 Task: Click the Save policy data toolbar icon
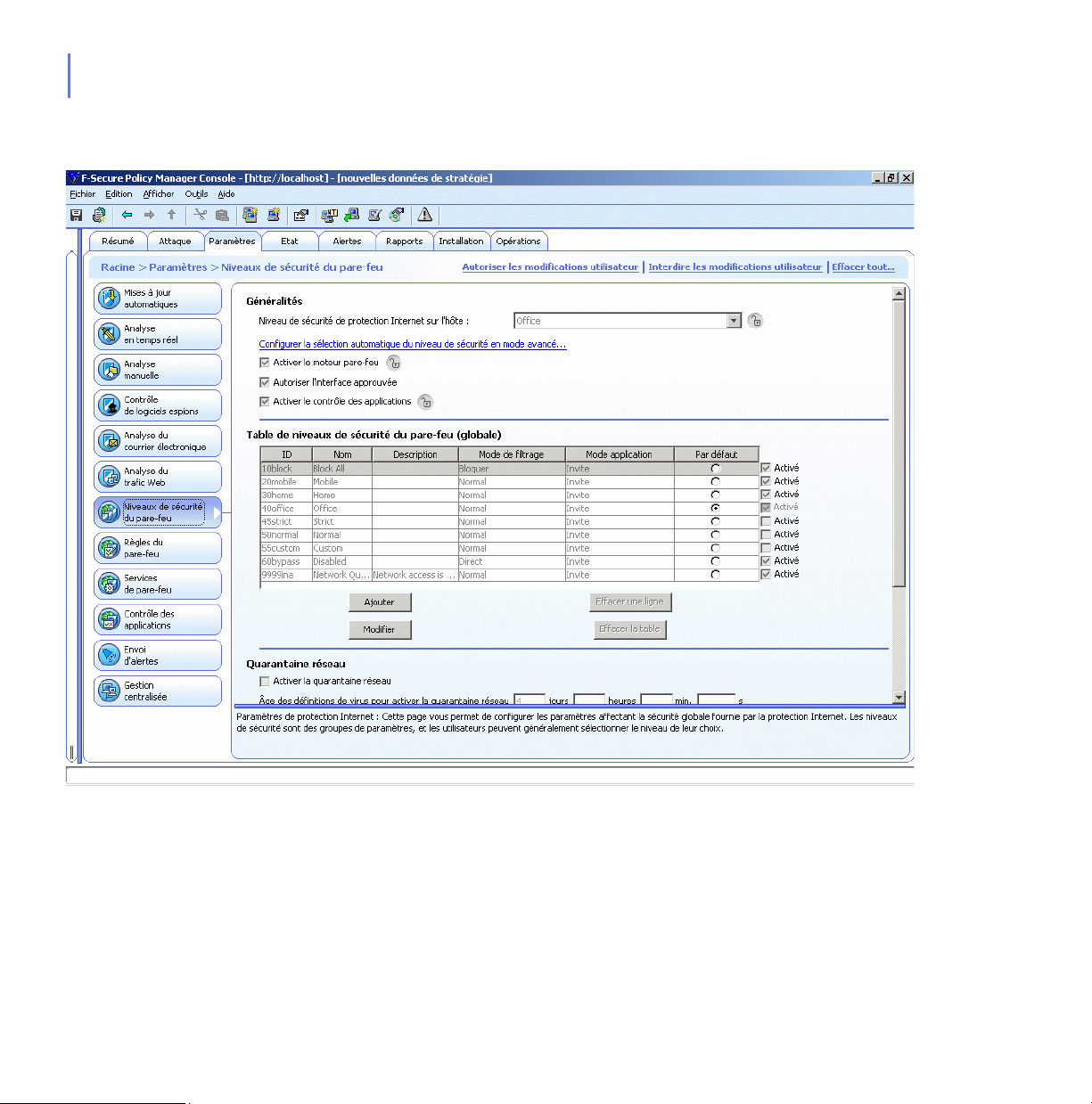[77, 215]
